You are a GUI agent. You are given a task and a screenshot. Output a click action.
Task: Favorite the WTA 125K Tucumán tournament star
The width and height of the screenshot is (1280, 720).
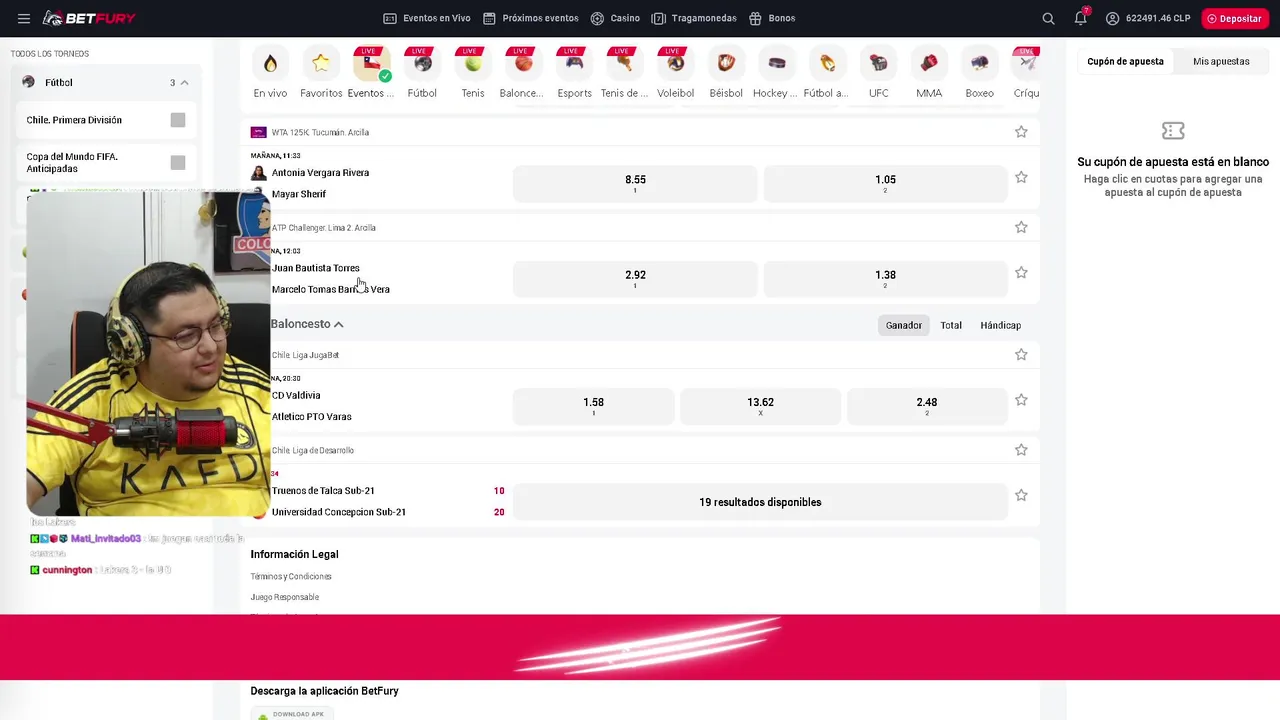click(1021, 132)
